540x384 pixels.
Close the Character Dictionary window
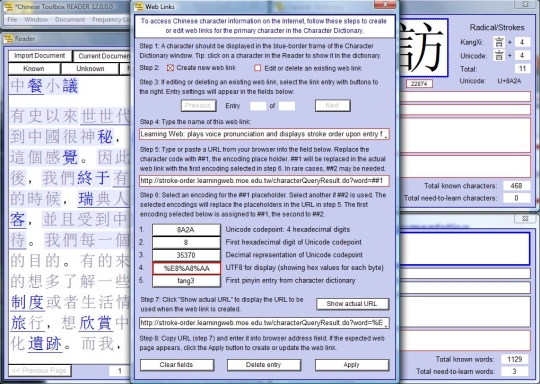[x=525, y=4]
